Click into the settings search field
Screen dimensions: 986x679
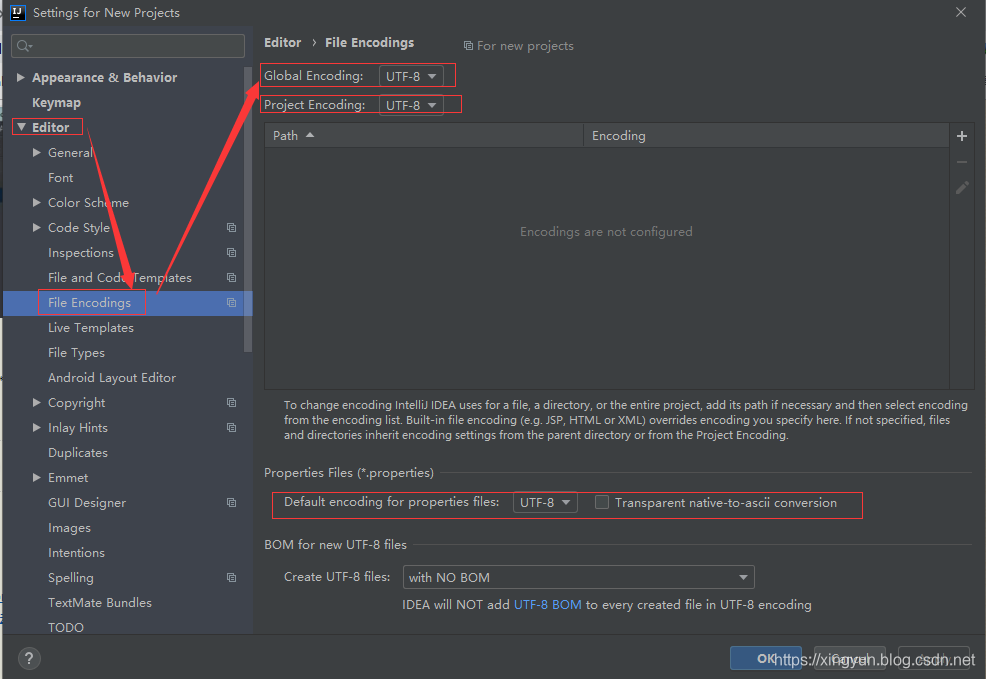(128, 46)
